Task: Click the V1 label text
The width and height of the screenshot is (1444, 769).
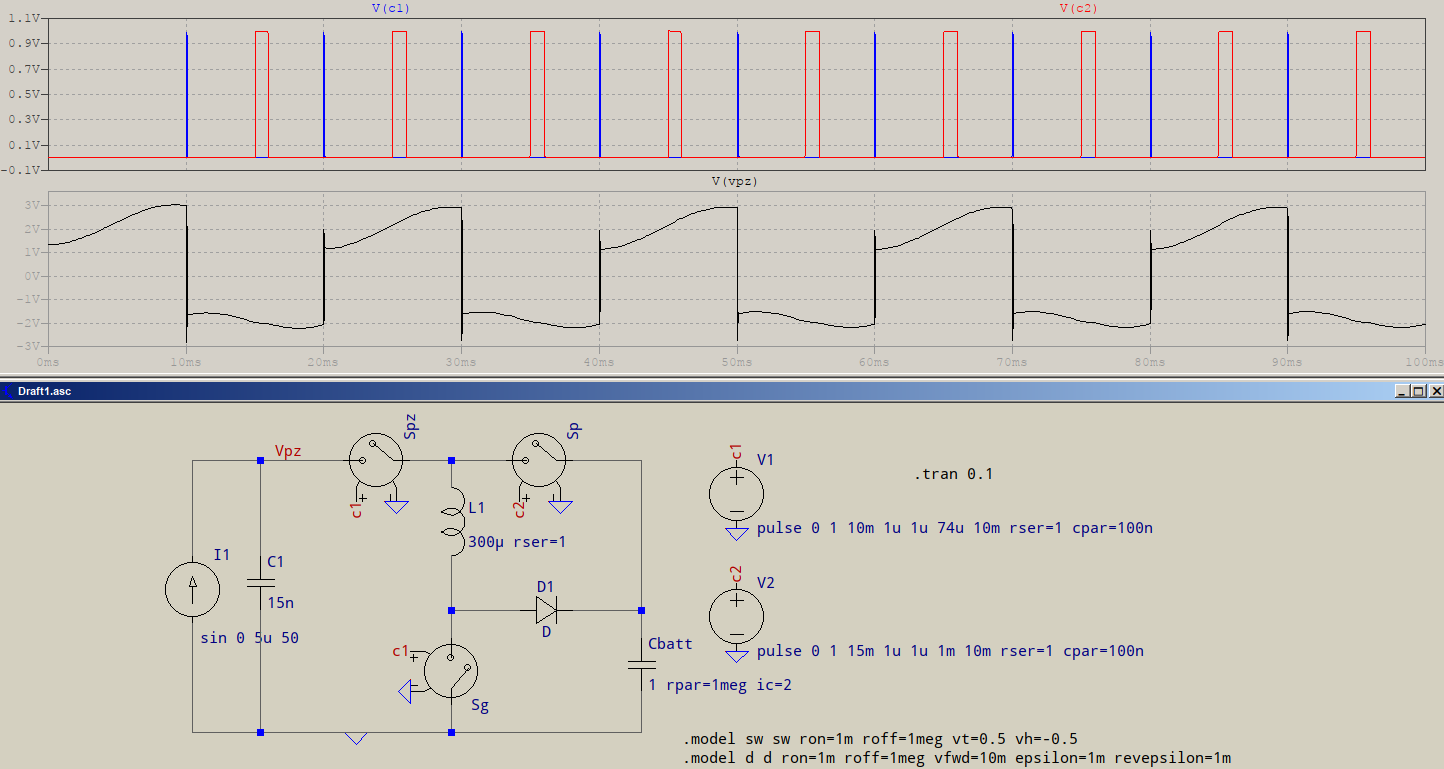Action: tap(766, 460)
